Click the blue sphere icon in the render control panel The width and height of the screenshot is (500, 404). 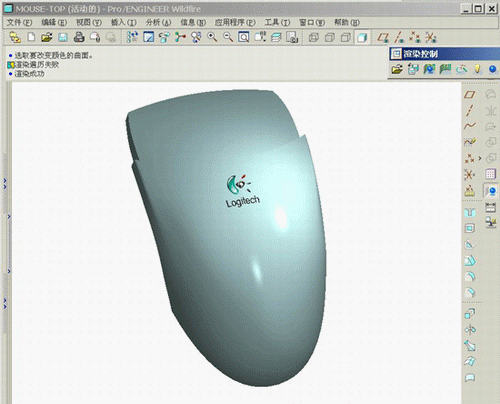[x=492, y=69]
